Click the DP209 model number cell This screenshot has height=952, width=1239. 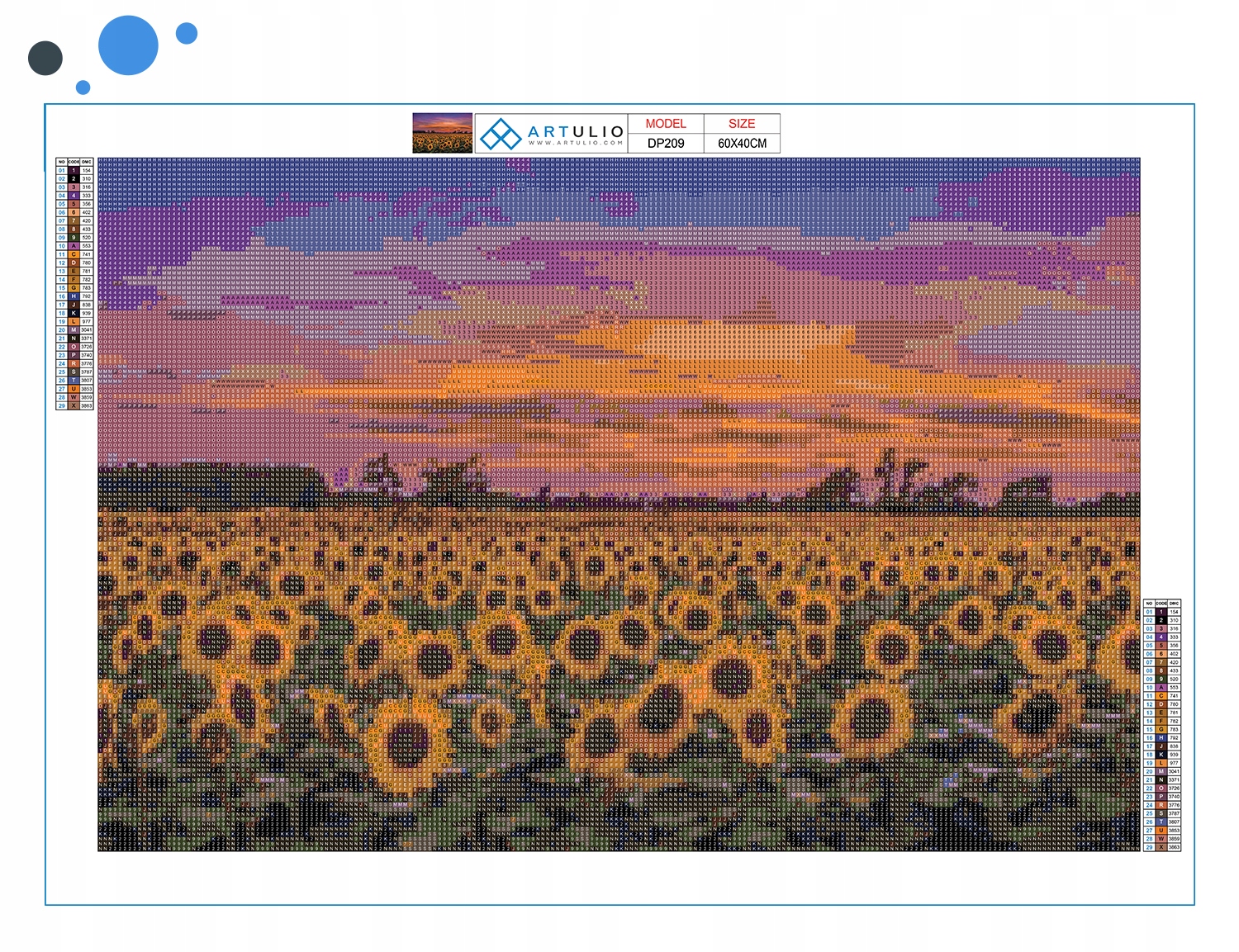[x=666, y=143]
